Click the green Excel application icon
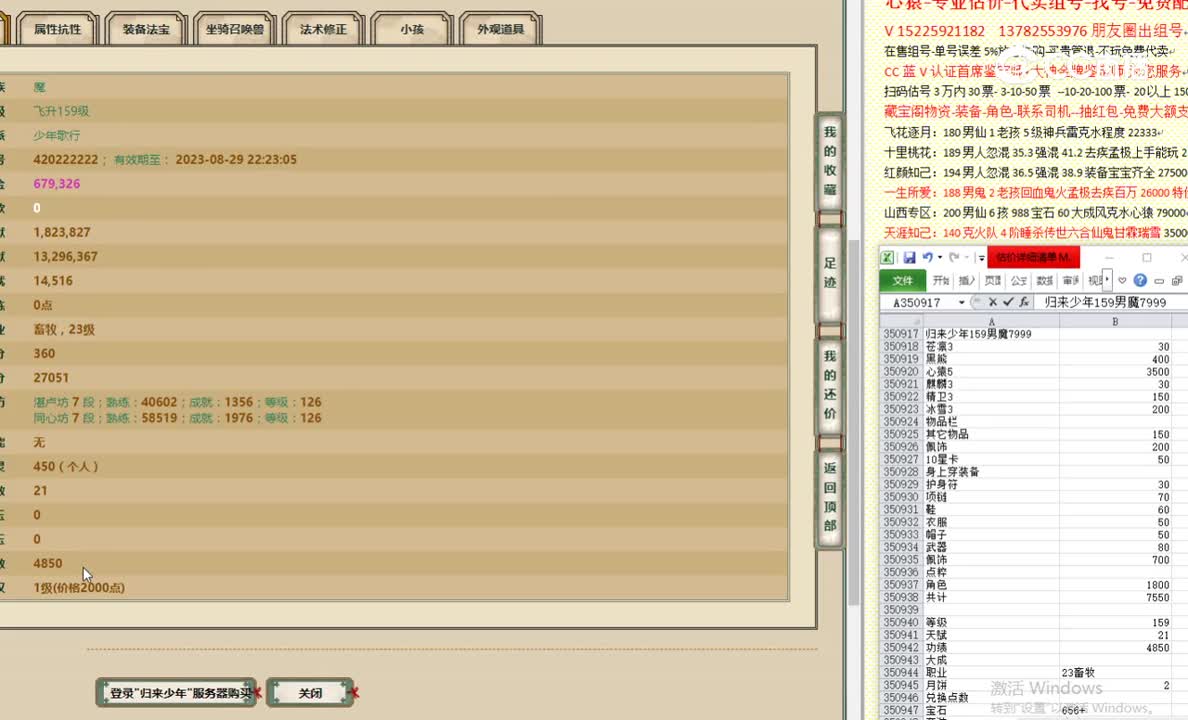This screenshot has width=1188, height=720. (x=886, y=257)
